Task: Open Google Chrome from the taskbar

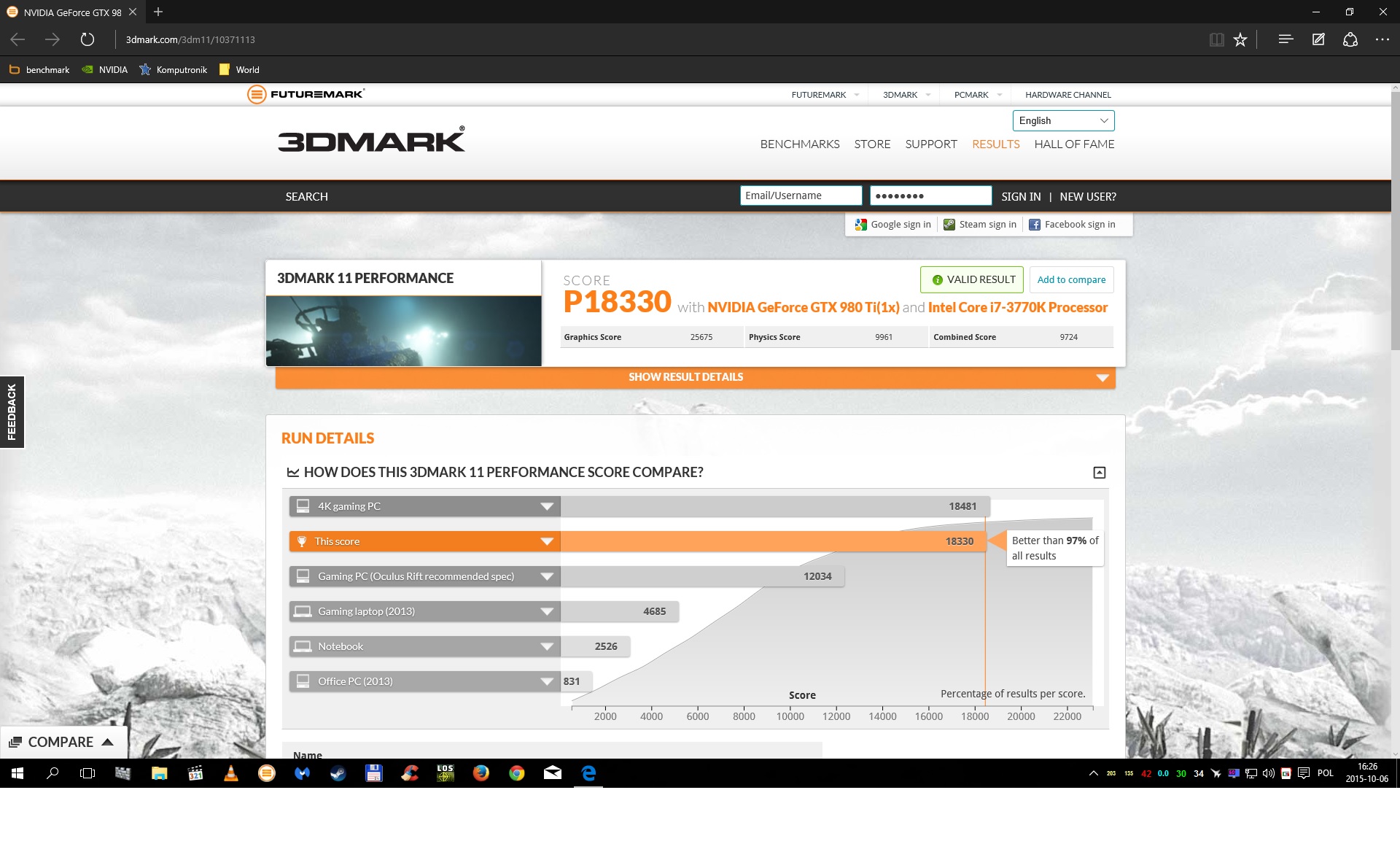Action: point(517,773)
